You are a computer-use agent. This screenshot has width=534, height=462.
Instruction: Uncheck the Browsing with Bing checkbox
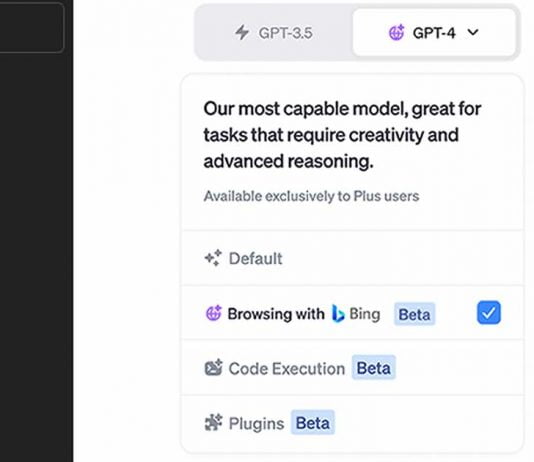pyautogui.click(x=489, y=313)
